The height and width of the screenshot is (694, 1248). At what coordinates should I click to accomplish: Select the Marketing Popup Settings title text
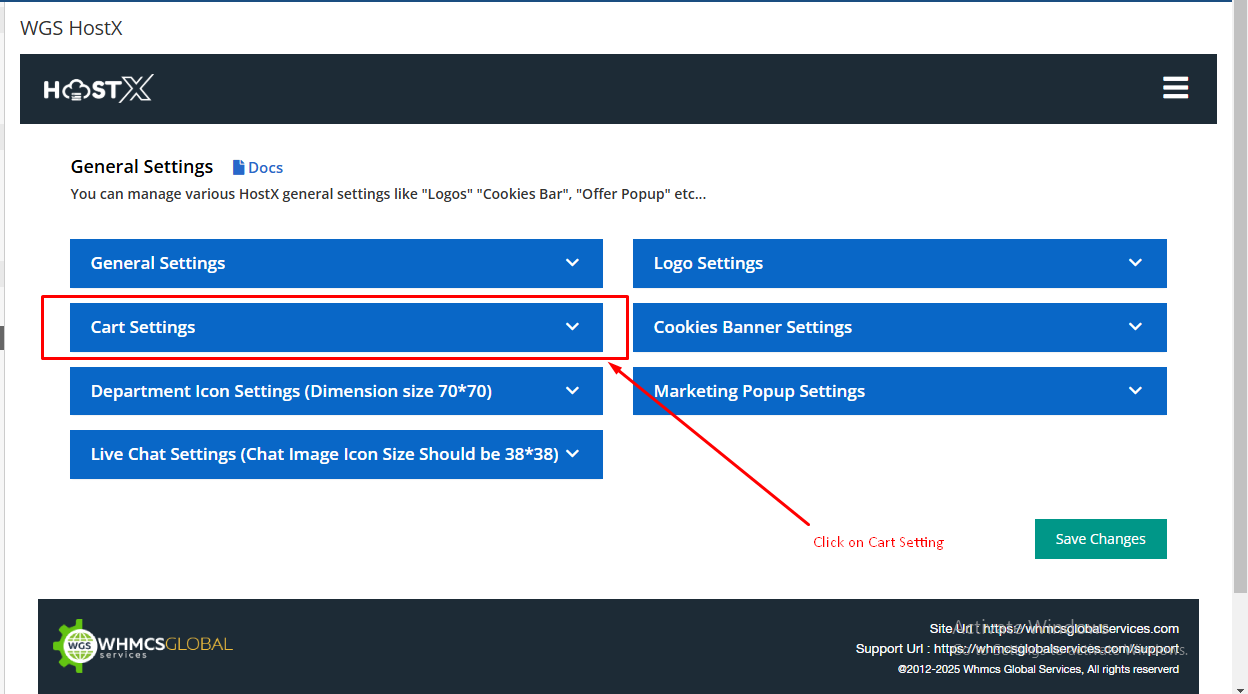(x=759, y=391)
